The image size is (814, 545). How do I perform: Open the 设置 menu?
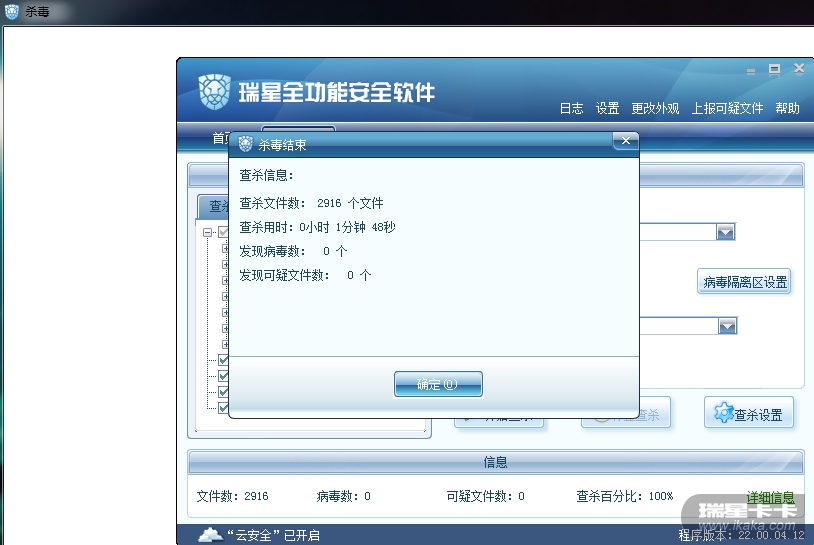pyautogui.click(x=607, y=108)
